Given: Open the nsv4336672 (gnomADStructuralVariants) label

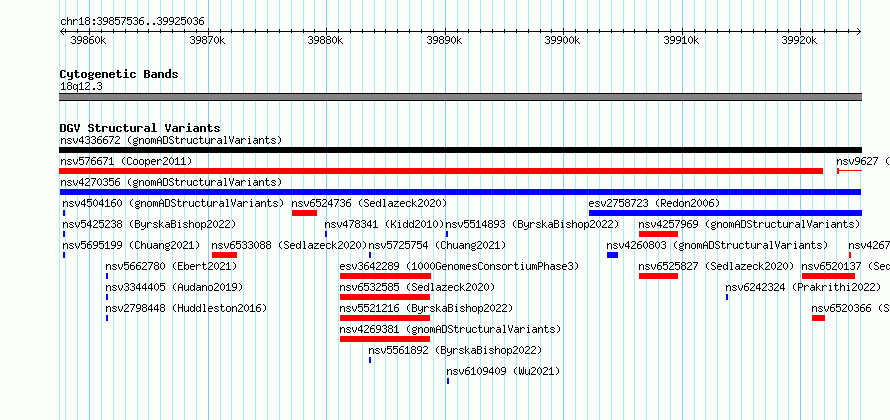Looking at the screenshot, I should tap(171, 140).
